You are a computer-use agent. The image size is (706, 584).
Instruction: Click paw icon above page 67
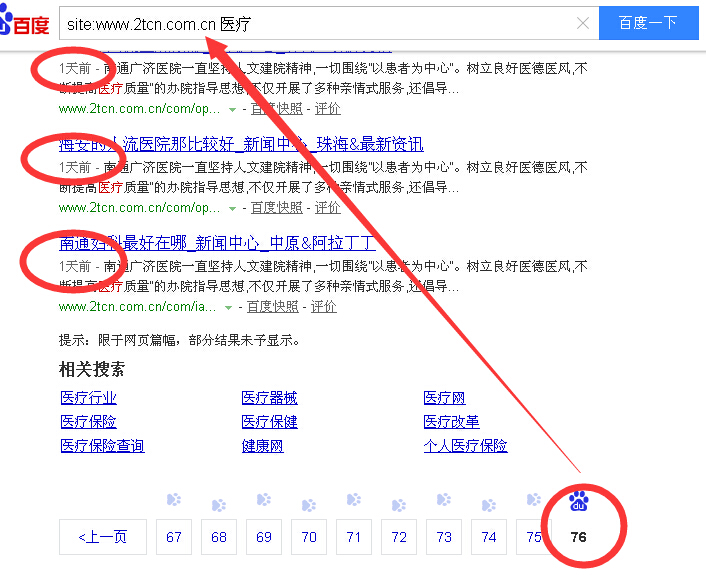point(174,499)
